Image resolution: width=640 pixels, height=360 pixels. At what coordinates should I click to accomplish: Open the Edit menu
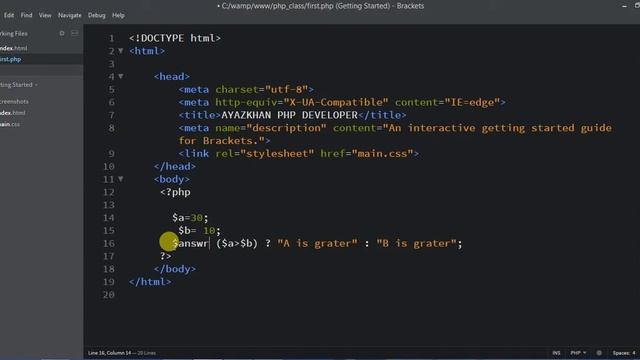coord(9,15)
